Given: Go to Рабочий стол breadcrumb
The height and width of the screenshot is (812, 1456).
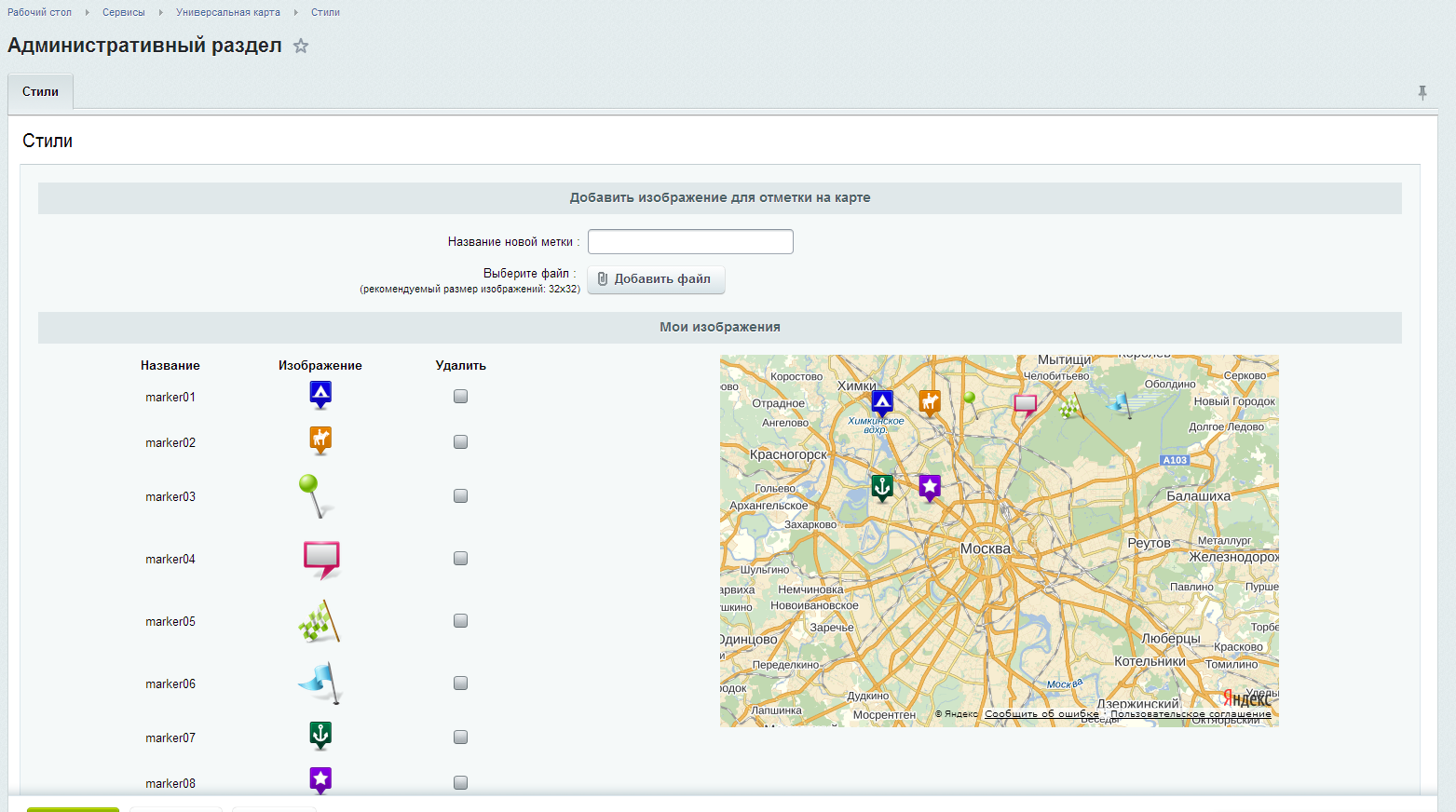Looking at the screenshot, I should [39, 12].
